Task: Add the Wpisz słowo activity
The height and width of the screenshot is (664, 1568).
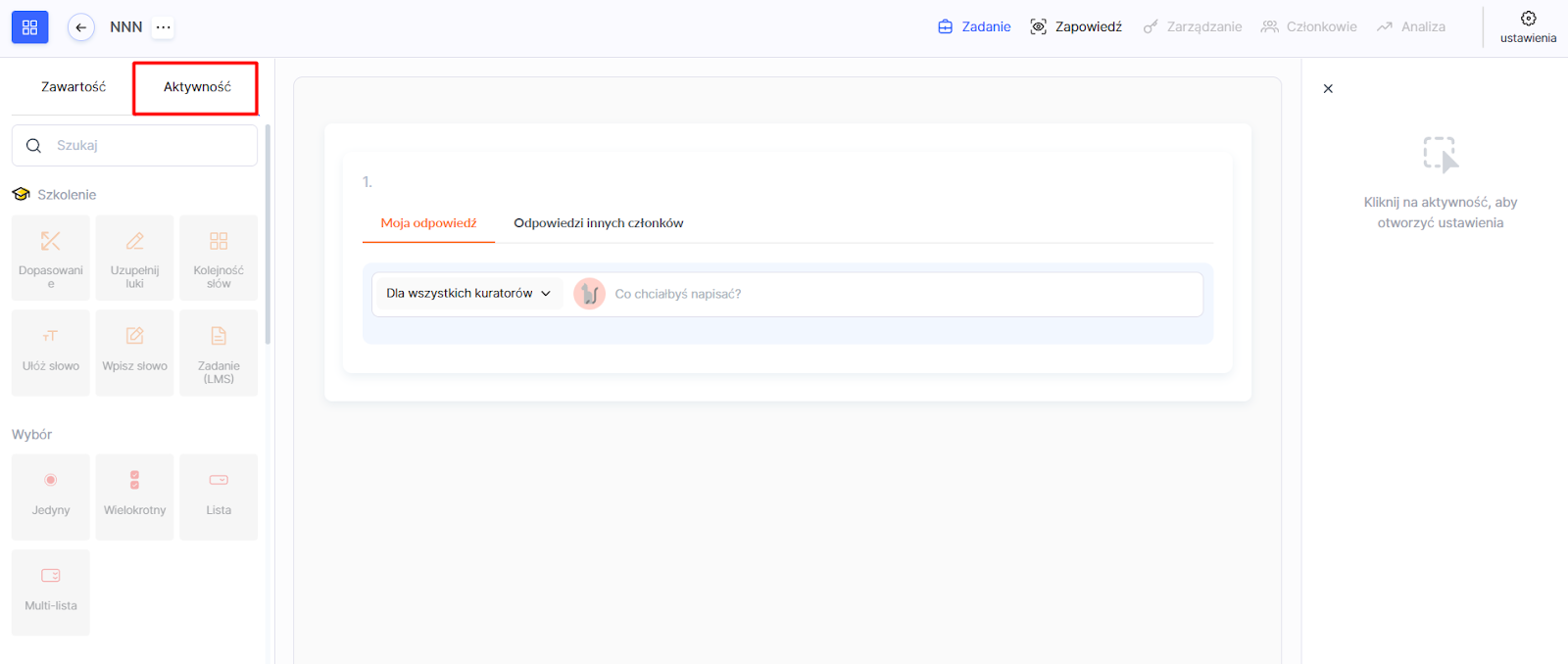Action: [135, 353]
